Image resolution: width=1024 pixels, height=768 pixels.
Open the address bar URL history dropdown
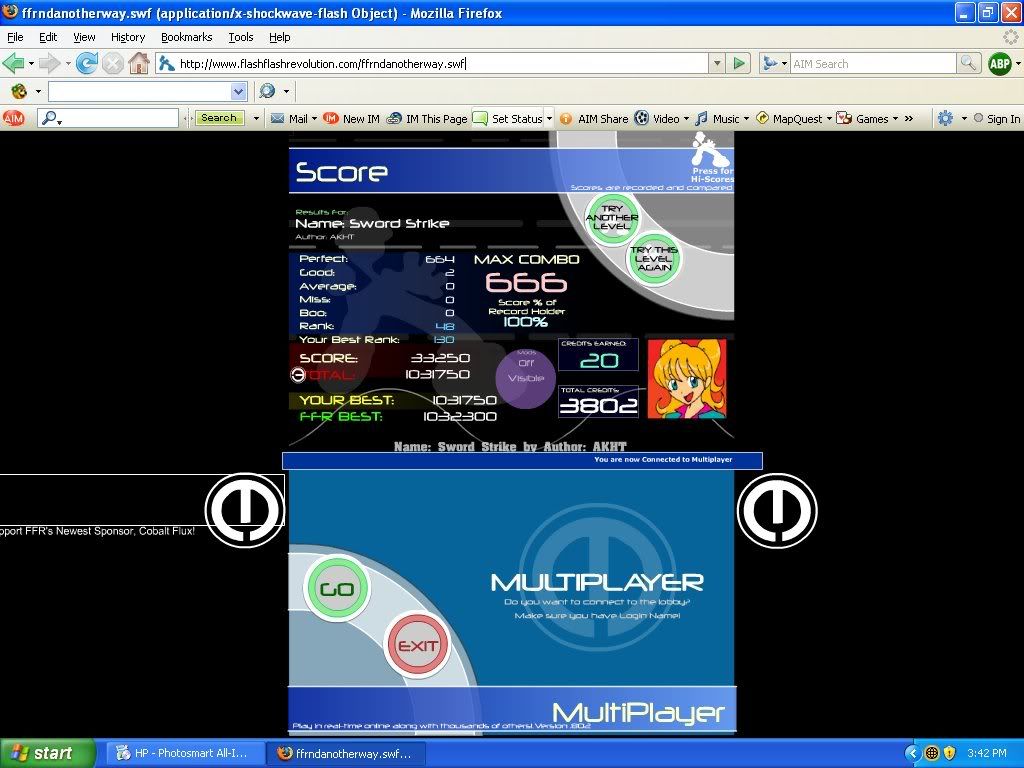pos(716,63)
